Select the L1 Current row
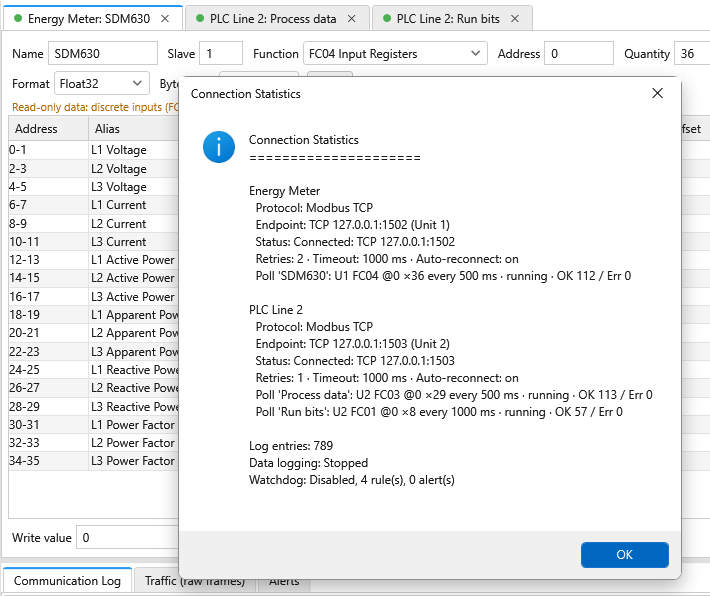This screenshot has height=596, width=710. pyautogui.click(x=94, y=205)
